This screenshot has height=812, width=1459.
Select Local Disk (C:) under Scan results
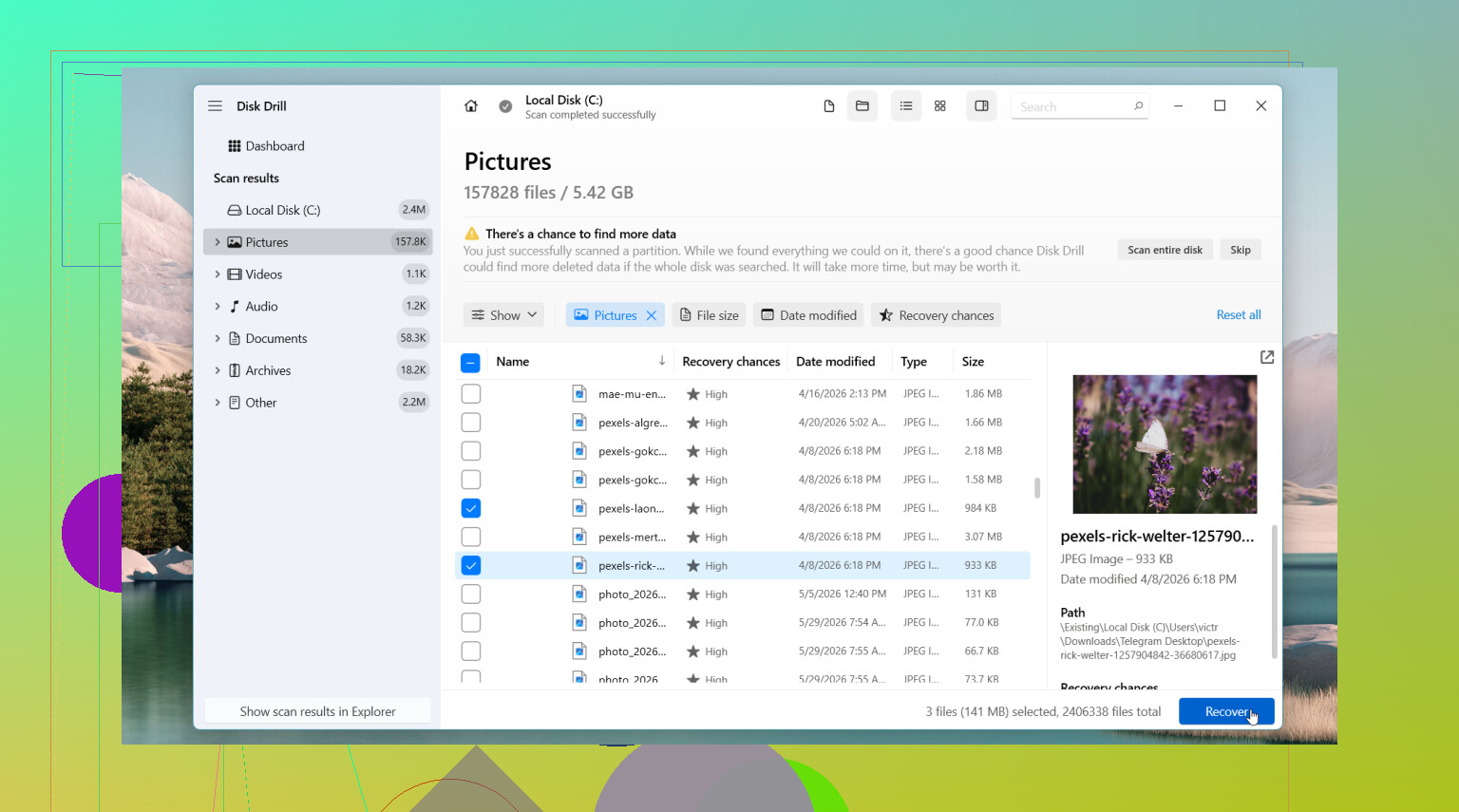tap(317, 210)
